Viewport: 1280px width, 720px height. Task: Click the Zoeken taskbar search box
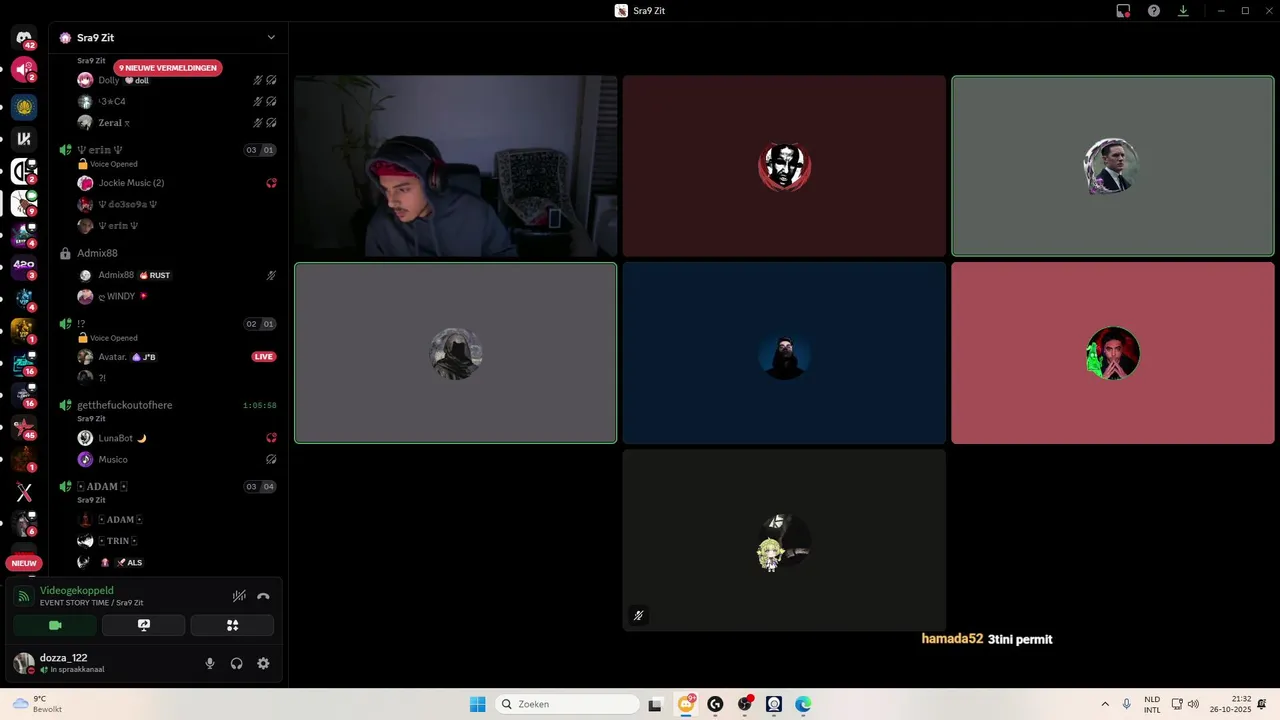568,704
